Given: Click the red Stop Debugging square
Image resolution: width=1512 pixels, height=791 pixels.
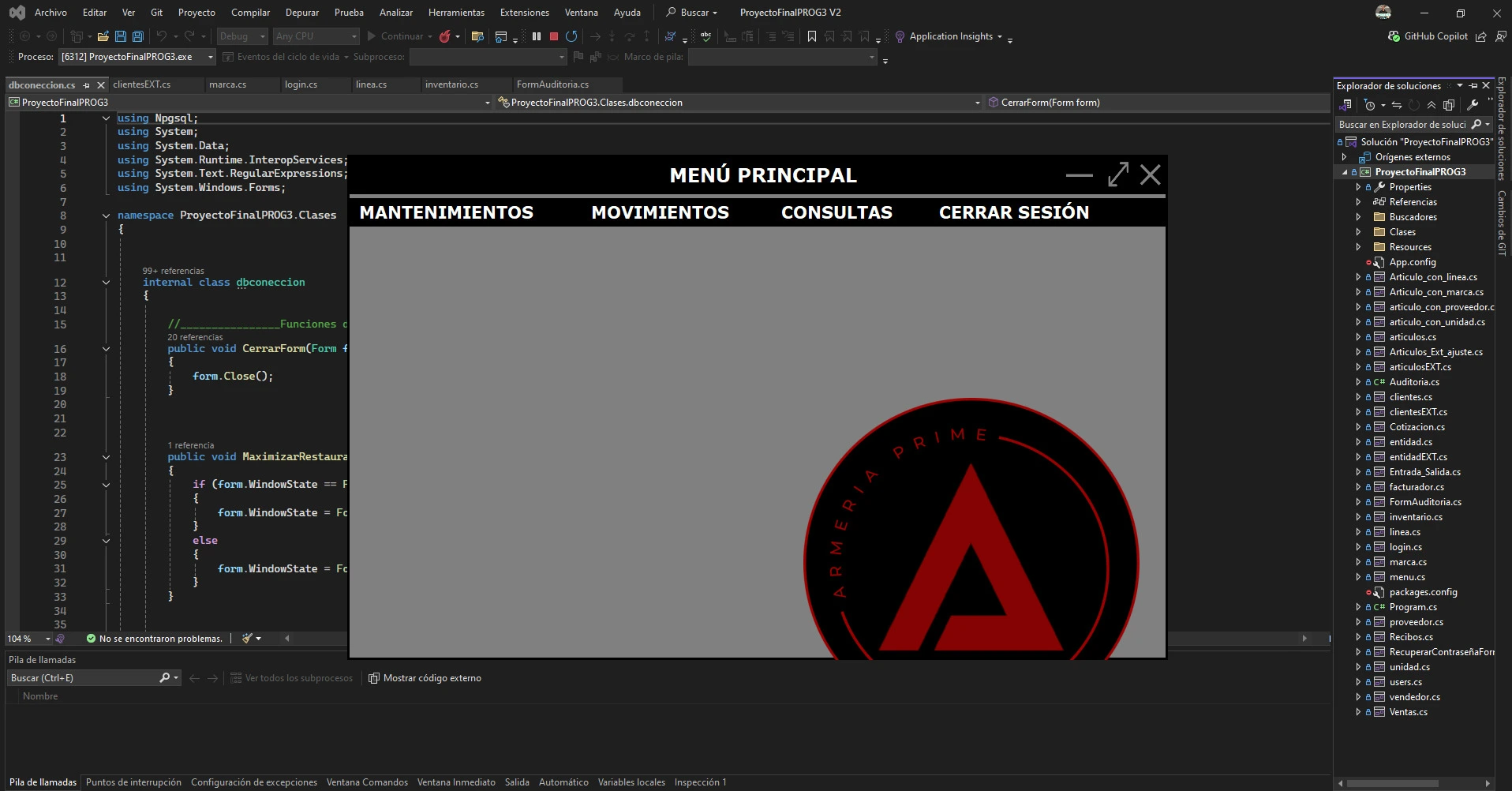Looking at the screenshot, I should [554, 36].
